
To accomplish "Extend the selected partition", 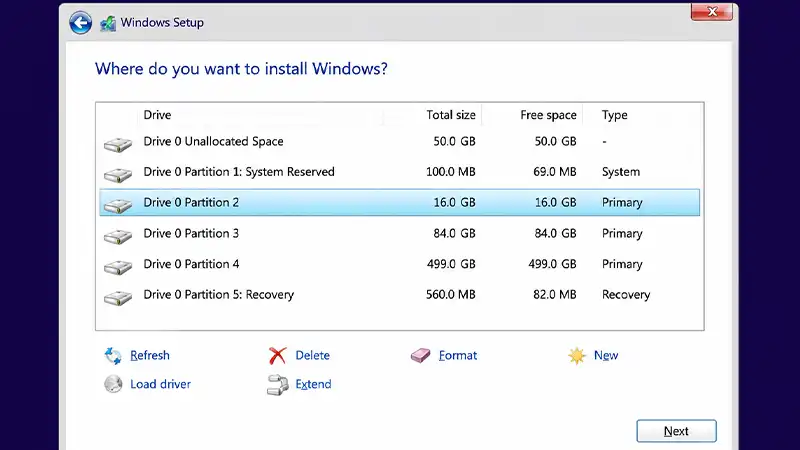I will tap(313, 384).
